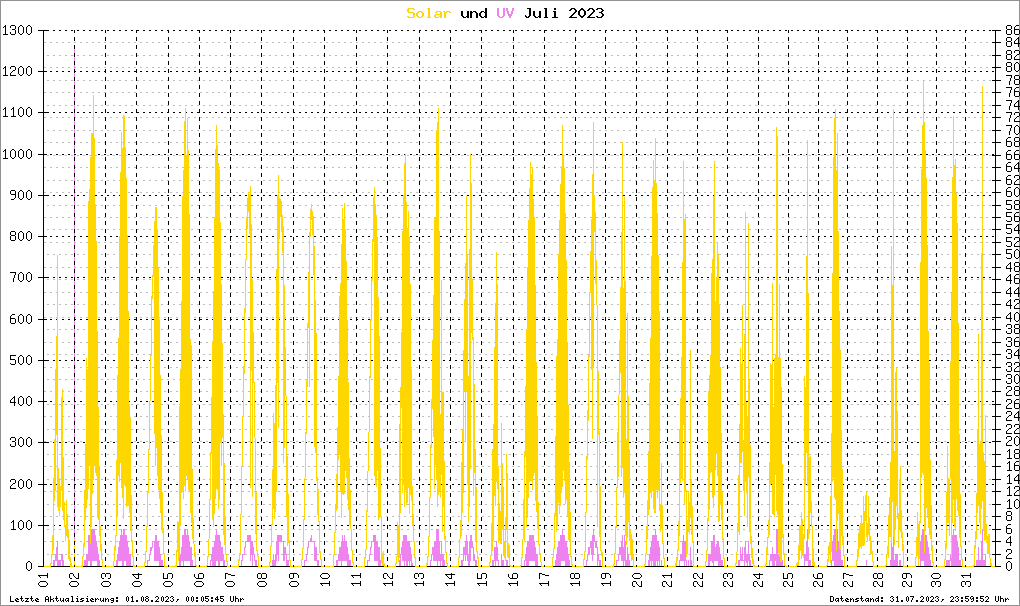Click the 40 label on right UV axis
Viewport: 1020px width, 606px height.
point(1011,317)
